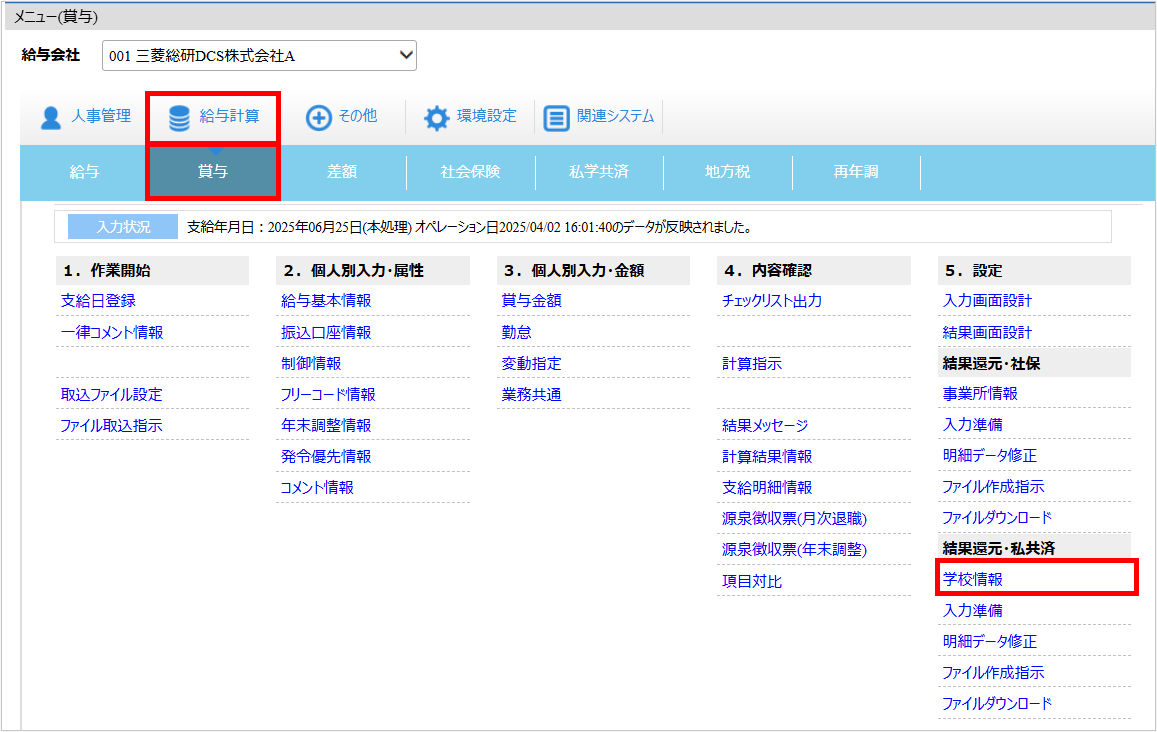Switch to the 私学共済 tab

click(599, 172)
